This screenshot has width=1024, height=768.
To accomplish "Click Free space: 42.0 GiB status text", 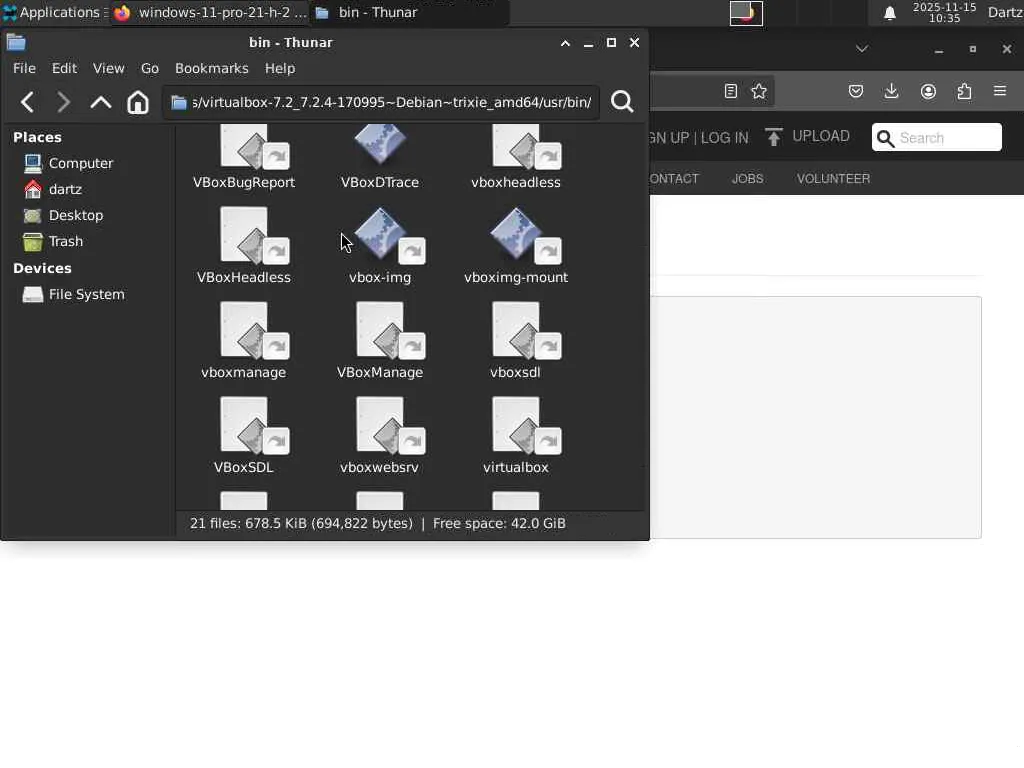I will coord(499,524).
